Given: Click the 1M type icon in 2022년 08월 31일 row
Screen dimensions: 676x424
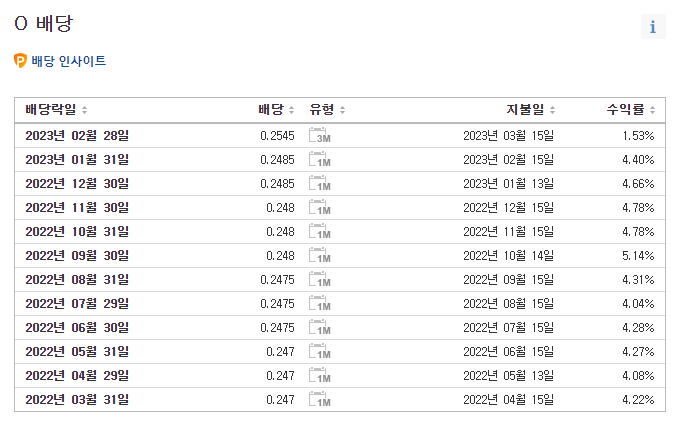Looking at the screenshot, I should click(x=319, y=280).
